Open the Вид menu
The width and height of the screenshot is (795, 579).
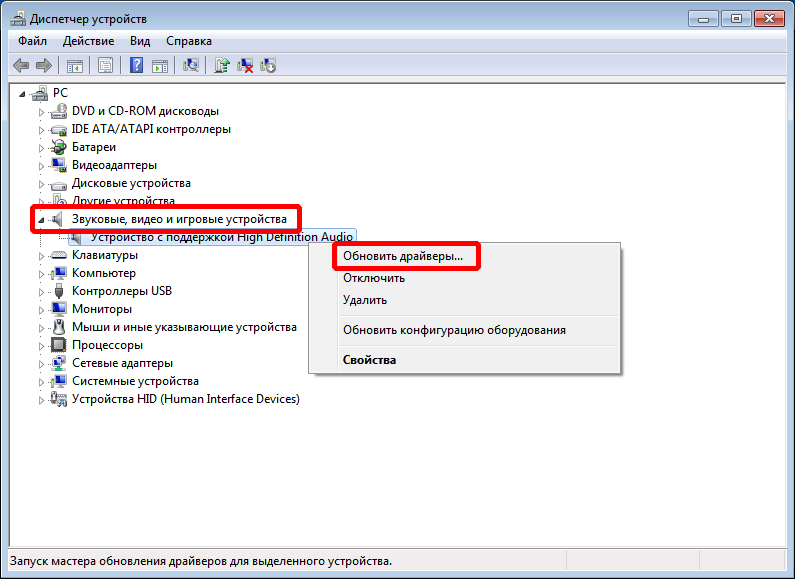(x=140, y=41)
